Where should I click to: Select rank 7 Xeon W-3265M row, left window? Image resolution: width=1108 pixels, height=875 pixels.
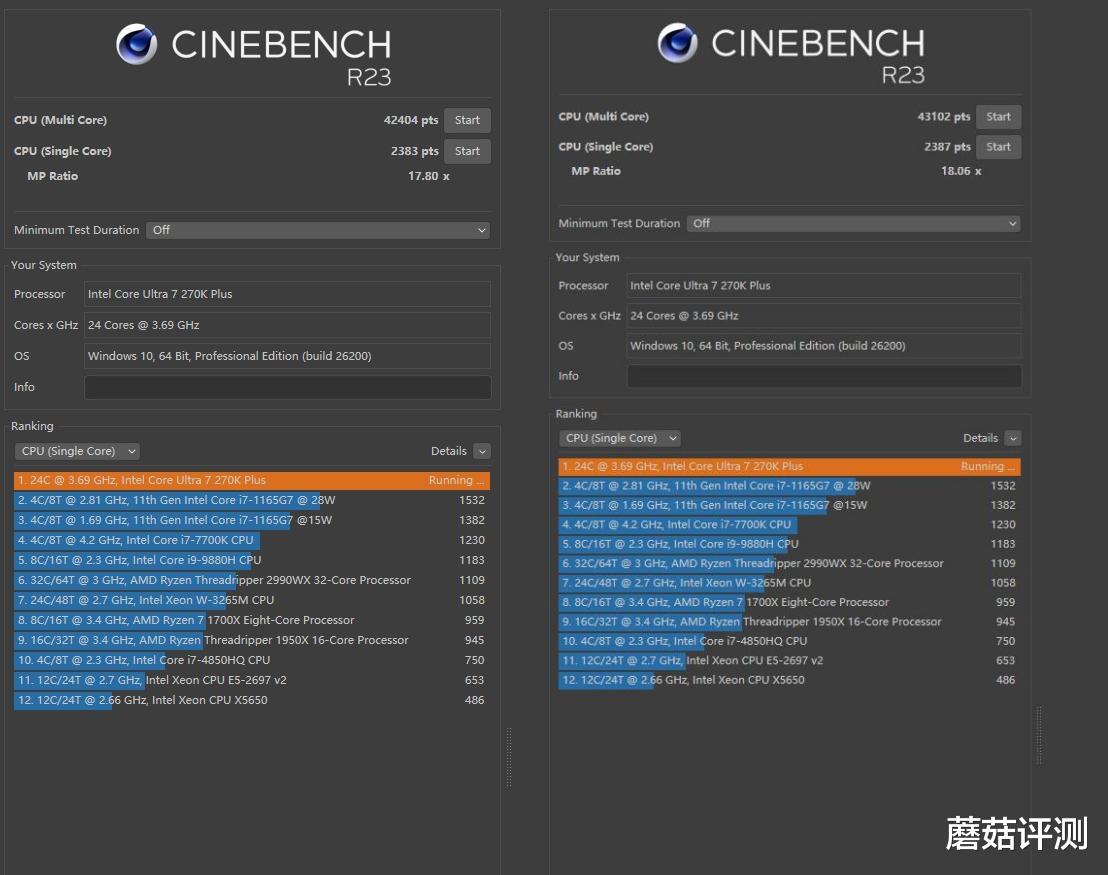point(252,600)
